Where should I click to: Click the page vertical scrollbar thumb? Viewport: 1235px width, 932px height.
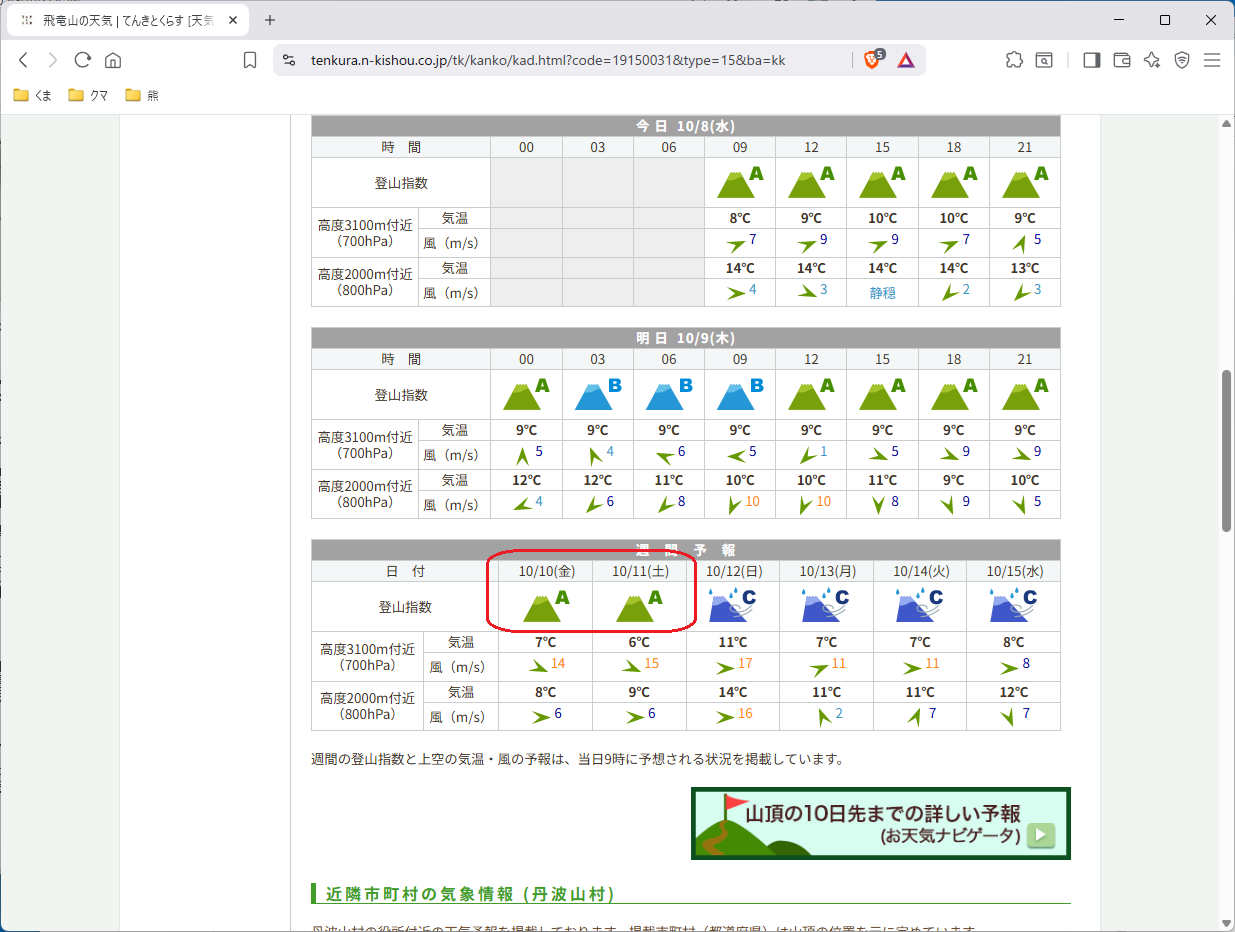pyautogui.click(x=1227, y=450)
